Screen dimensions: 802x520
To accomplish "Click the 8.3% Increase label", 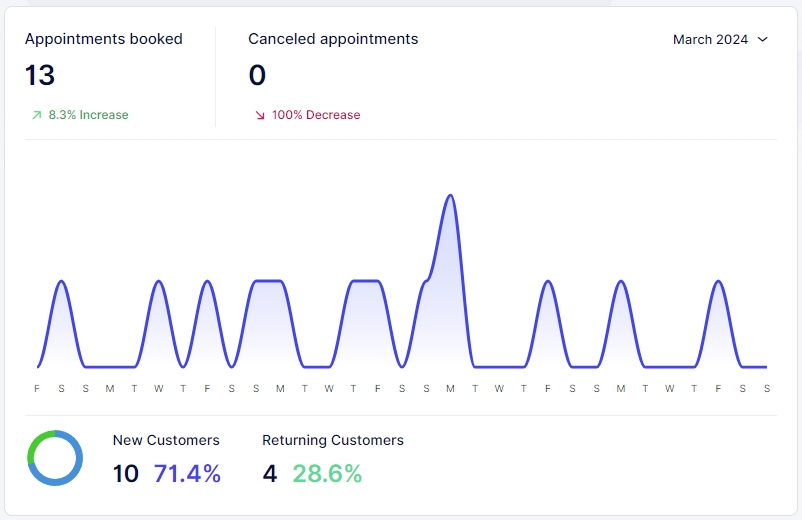I will [88, 115].
